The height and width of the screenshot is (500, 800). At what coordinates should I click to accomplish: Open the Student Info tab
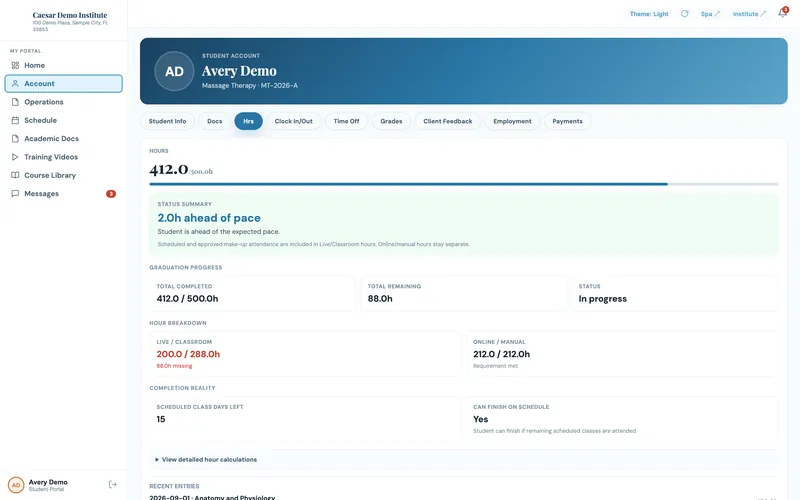[167, 121]
